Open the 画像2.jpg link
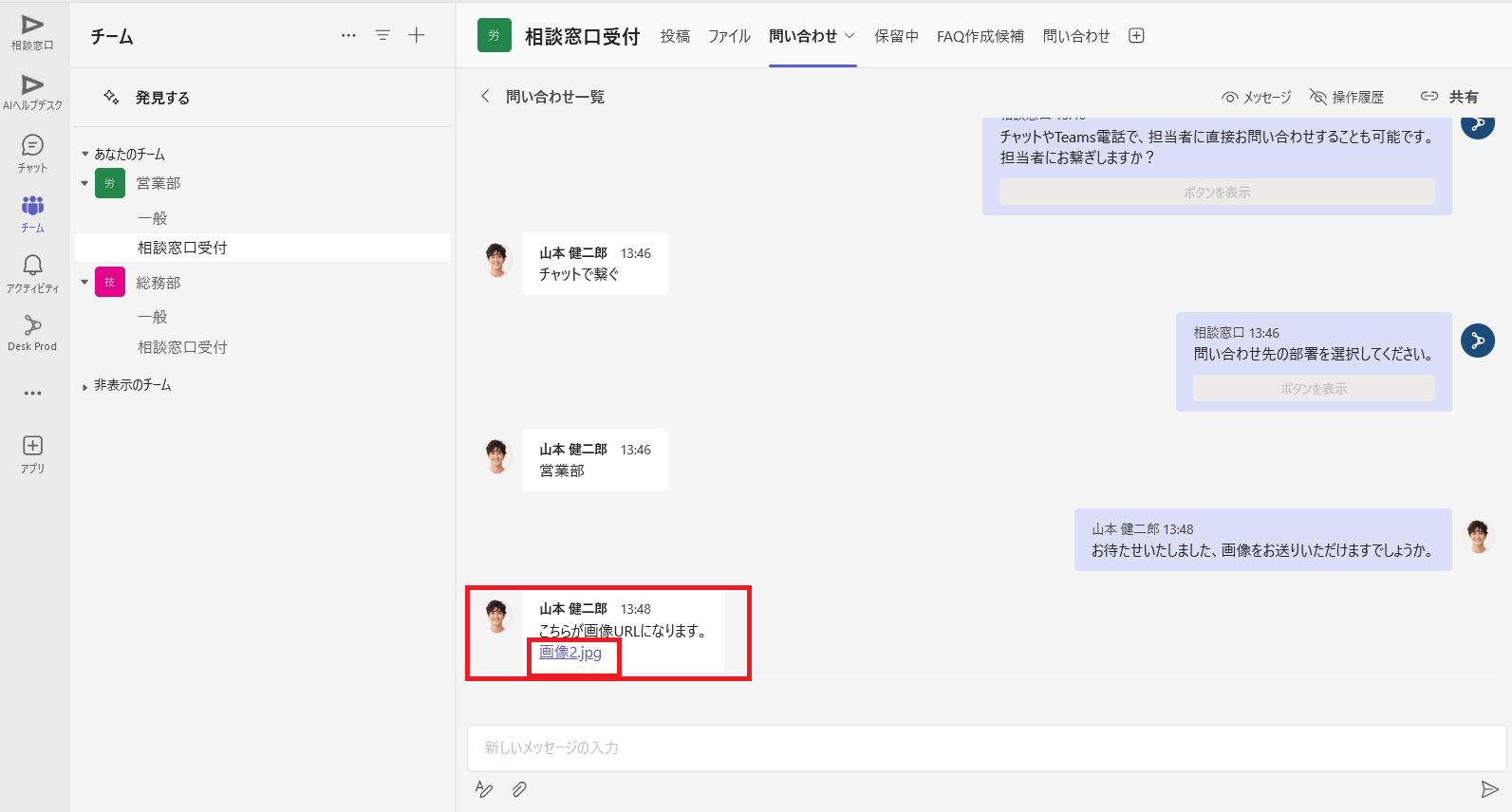 click(x=570, y=653)
